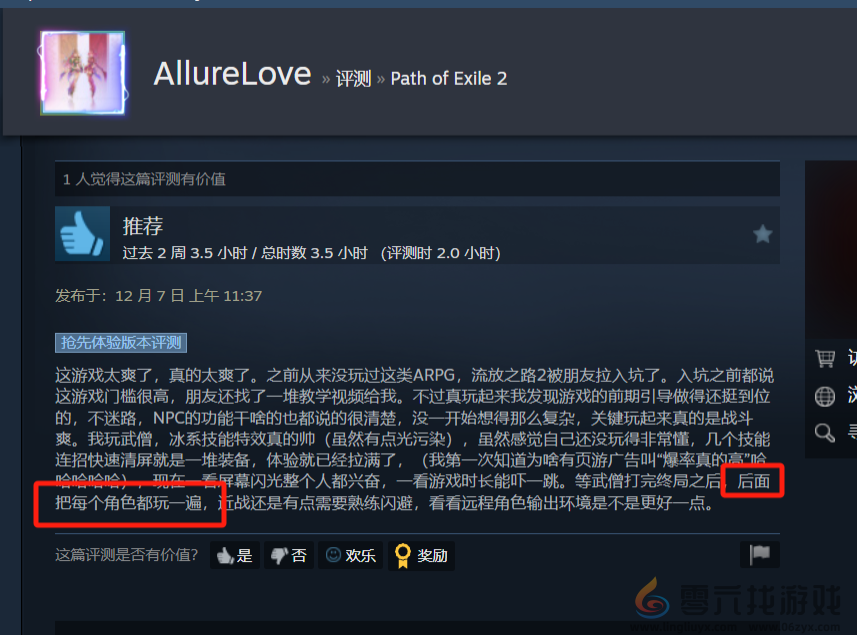Vote 否 to mark review unhelpful
This screenshot has height=635, width=857.
point(289,556)
